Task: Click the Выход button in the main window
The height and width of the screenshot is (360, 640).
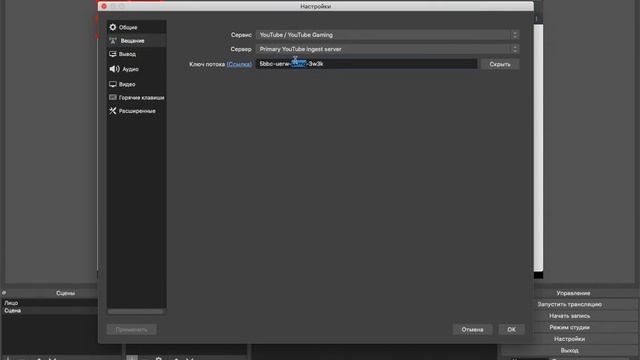Action: coord(569,350)
